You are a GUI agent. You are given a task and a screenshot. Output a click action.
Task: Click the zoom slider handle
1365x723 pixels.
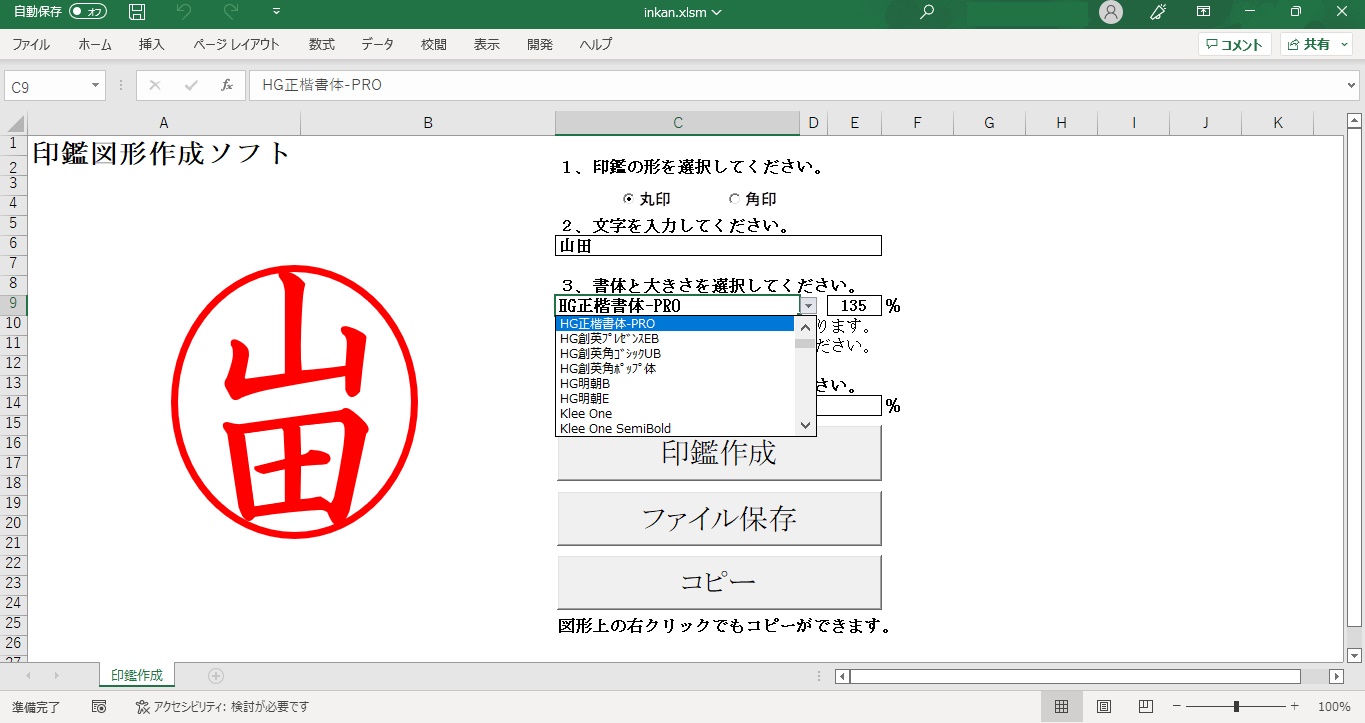(x=1236, y=706)
